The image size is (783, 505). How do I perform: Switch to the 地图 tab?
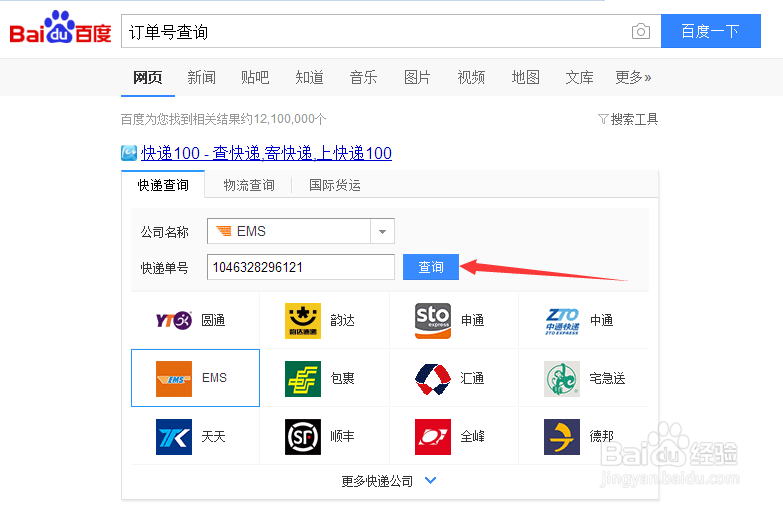525,77
